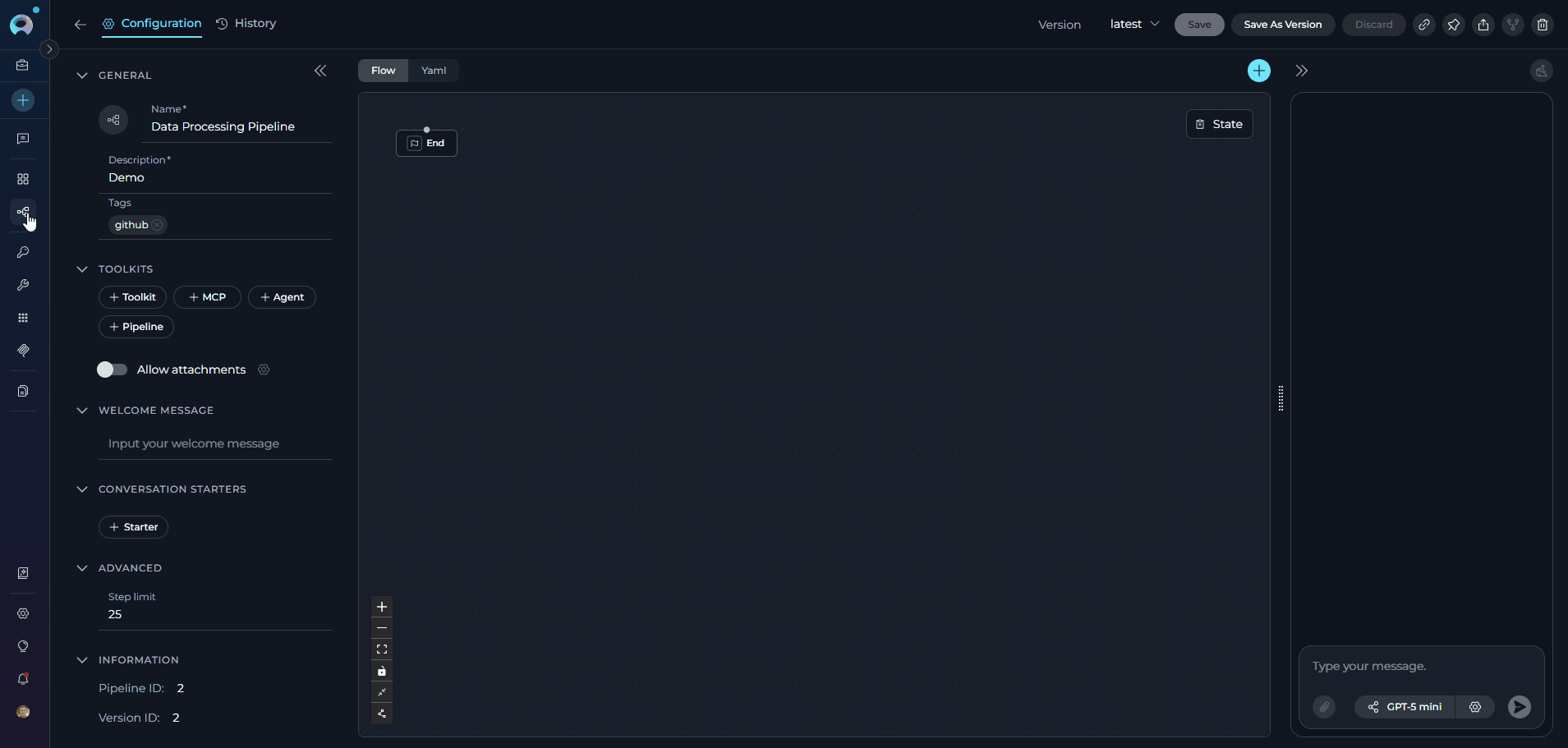This screenshot has width=1568, height=748.
Task: Open the History tab
Action: pyautogui.click(x=246, y=23)
